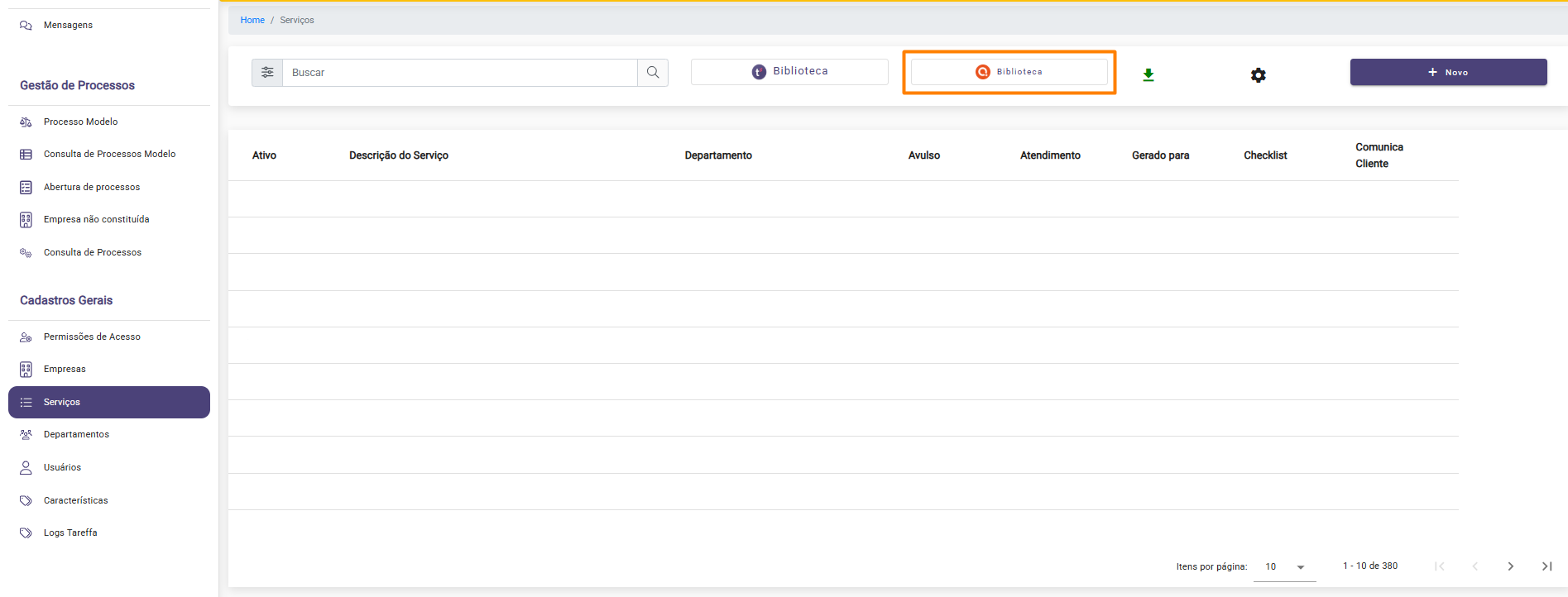Select Abertura de processos in sidebar
The width and height of the screenshot is (1568, 597).
click(x=91, y=187)
